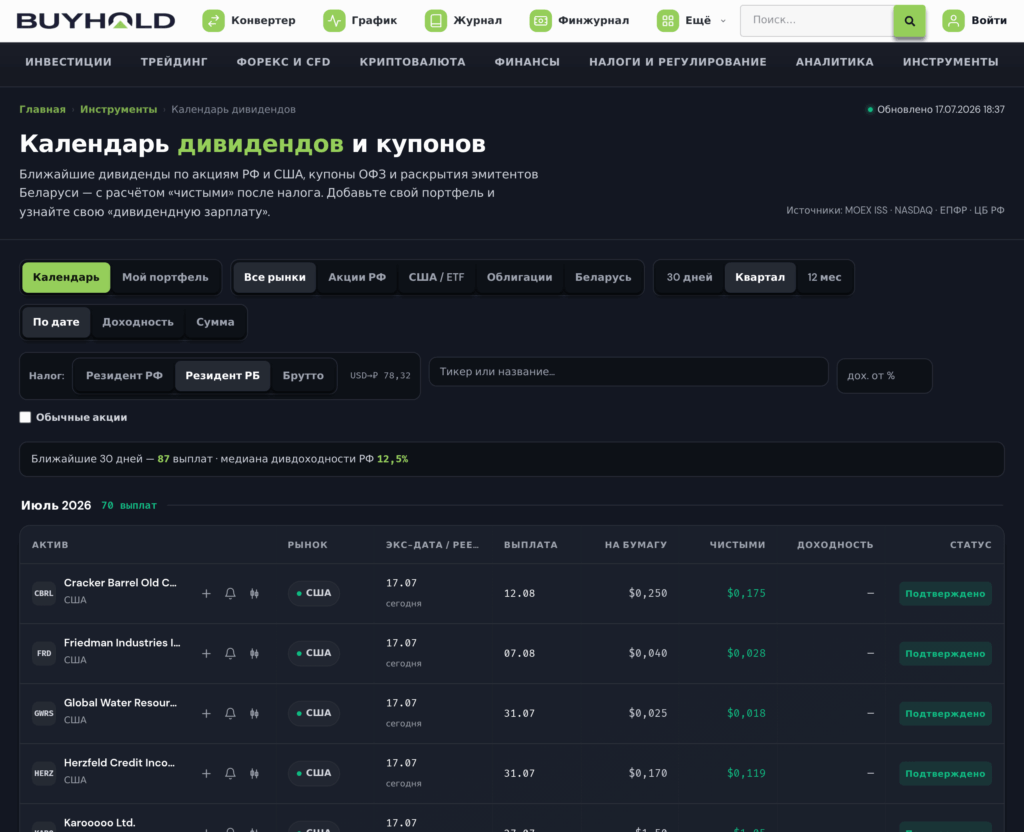Screen dimensions: 1024x832
Task: Switch to the Мой портфель tab
Action: (165, 278)
